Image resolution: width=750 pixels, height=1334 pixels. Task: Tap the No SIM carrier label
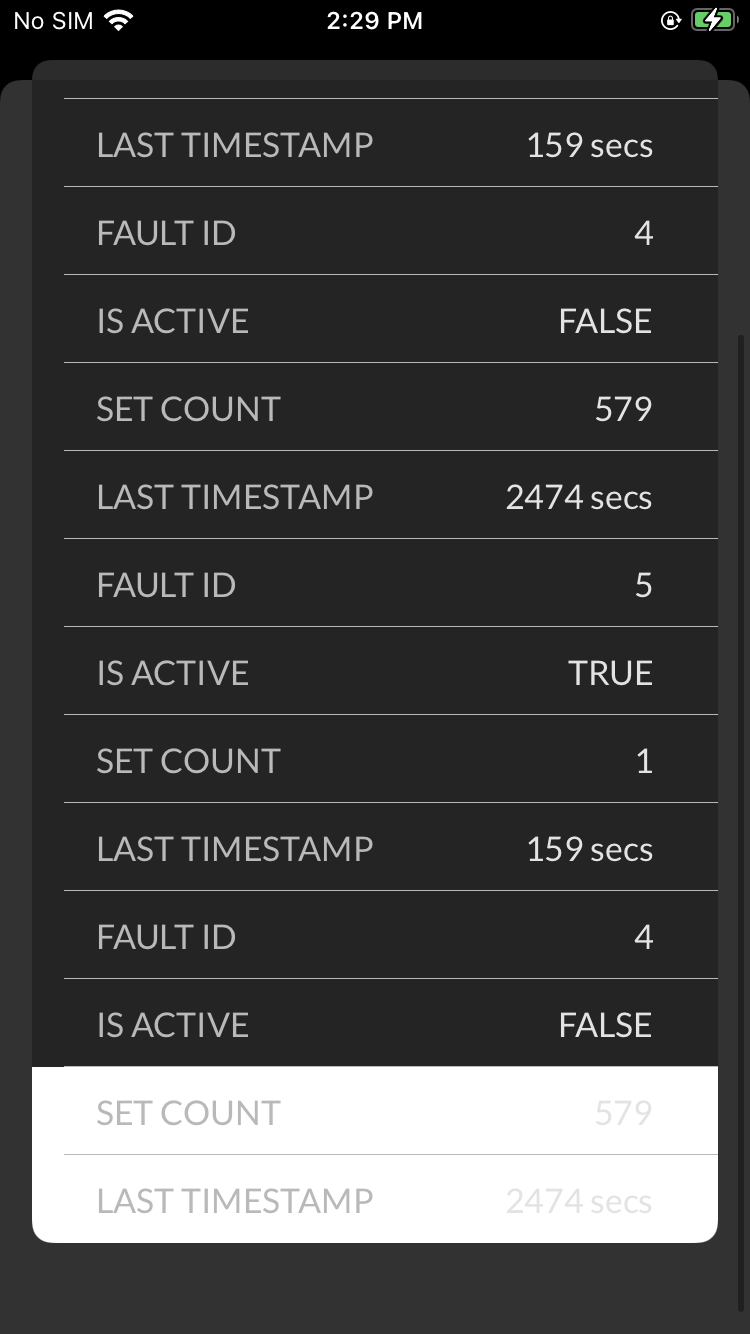53,21
